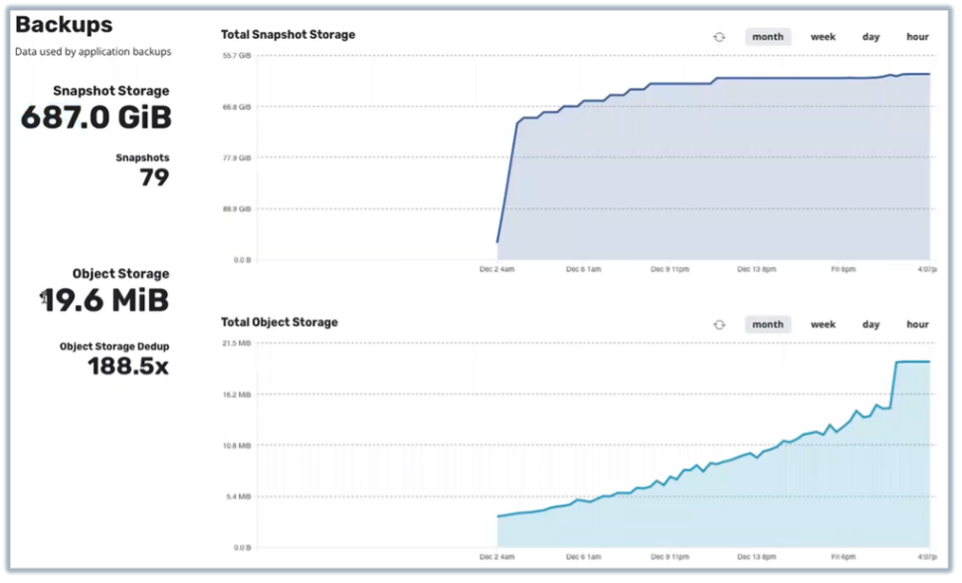Click the 19.6 MiB Object Storage value
This screenshot has width=962, height=583.
106,300
